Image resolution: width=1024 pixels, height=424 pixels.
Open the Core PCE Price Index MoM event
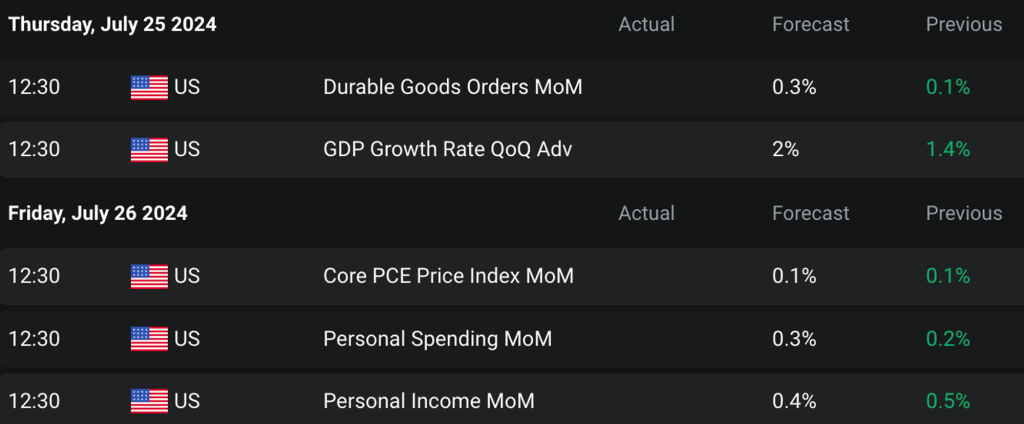pos(448,276)
